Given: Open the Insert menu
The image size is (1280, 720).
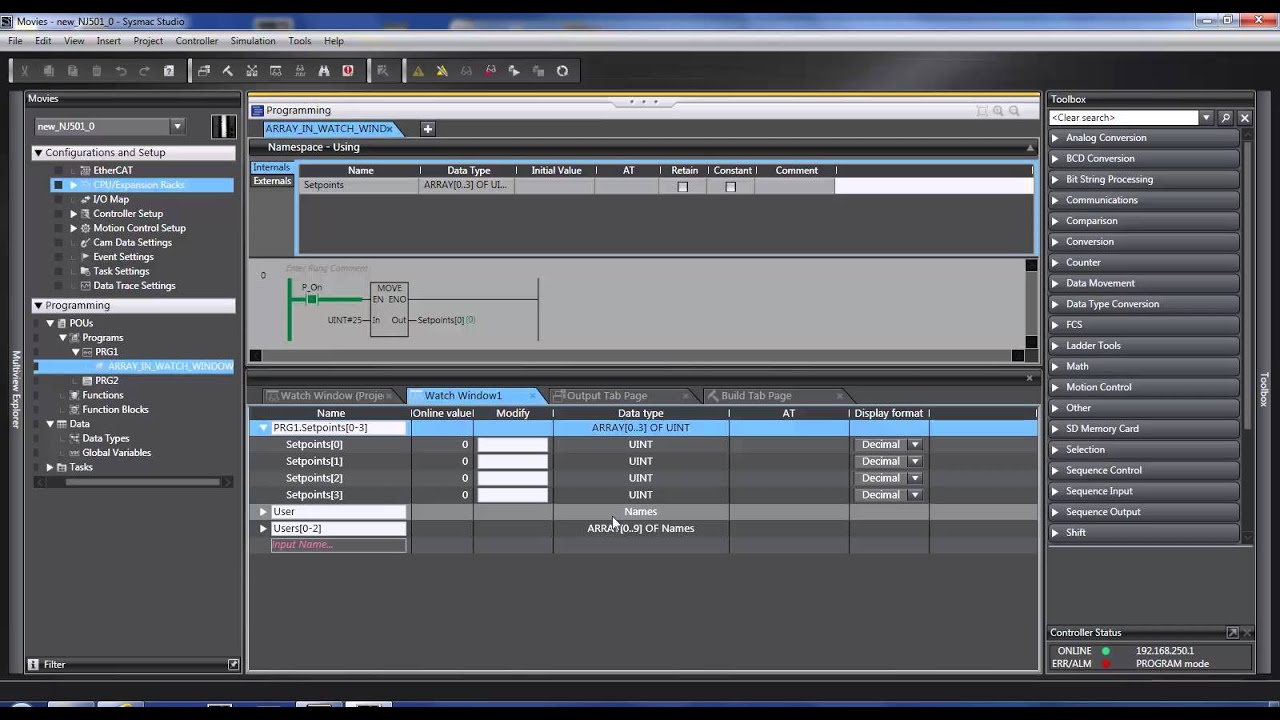Looking at the screenshot, I should (109, 41).
